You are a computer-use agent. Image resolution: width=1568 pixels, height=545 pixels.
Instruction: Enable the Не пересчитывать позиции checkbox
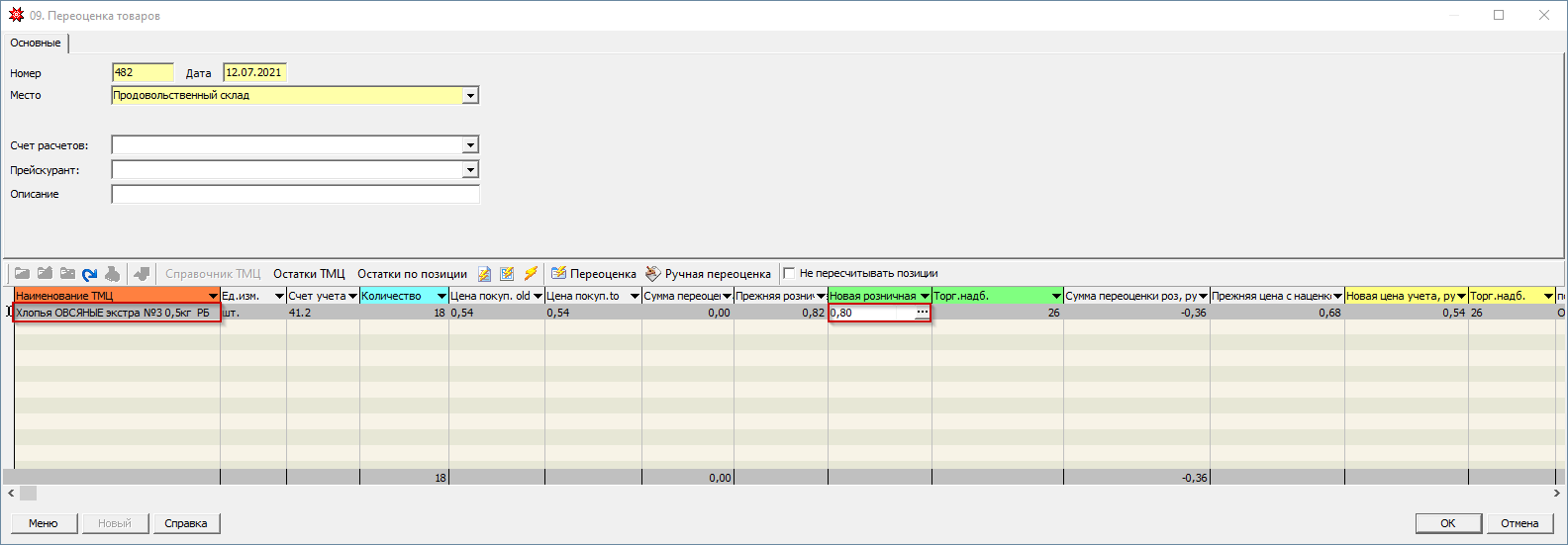[789, 274]
